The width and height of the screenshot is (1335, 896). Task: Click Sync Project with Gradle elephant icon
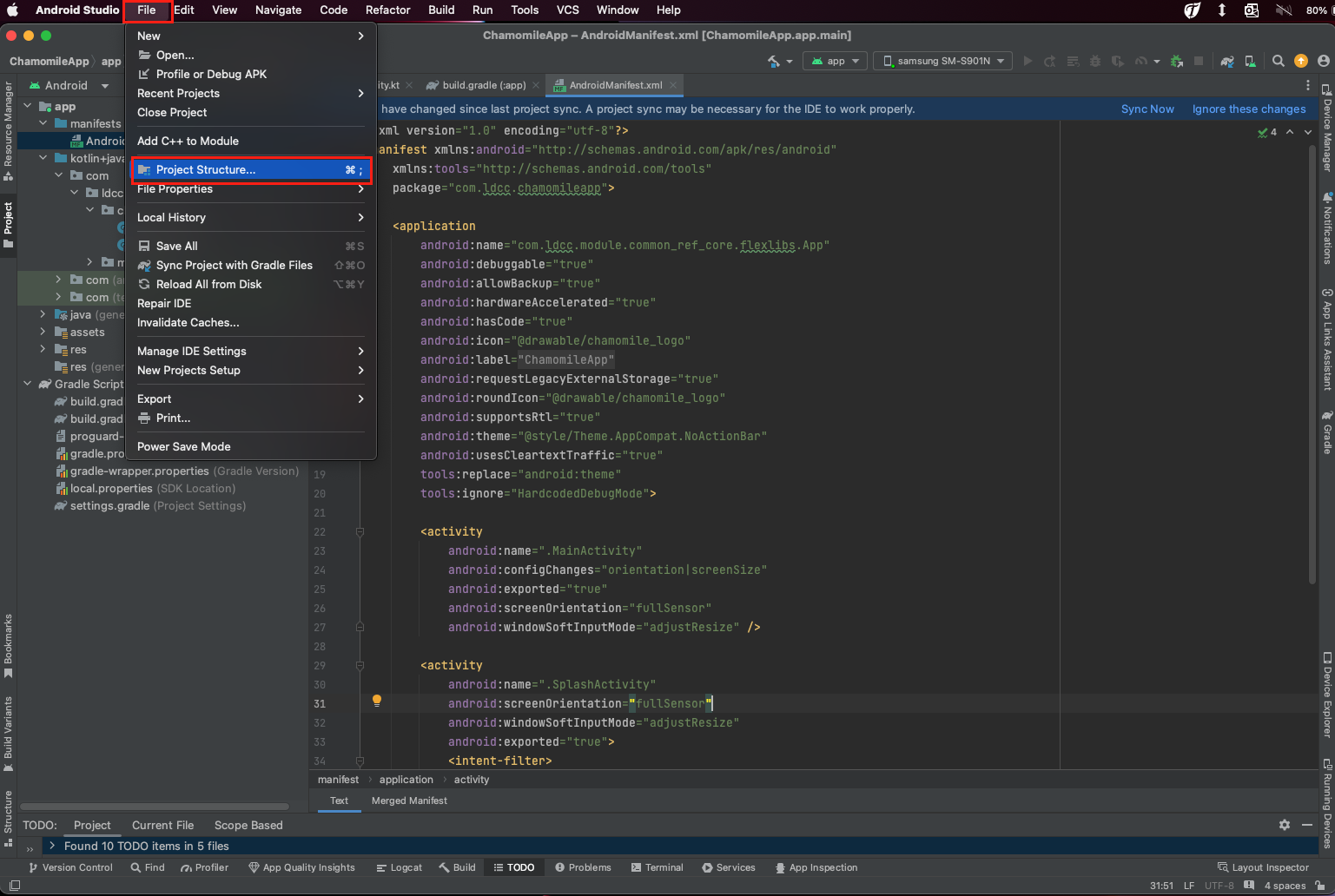coord(1226,61)
